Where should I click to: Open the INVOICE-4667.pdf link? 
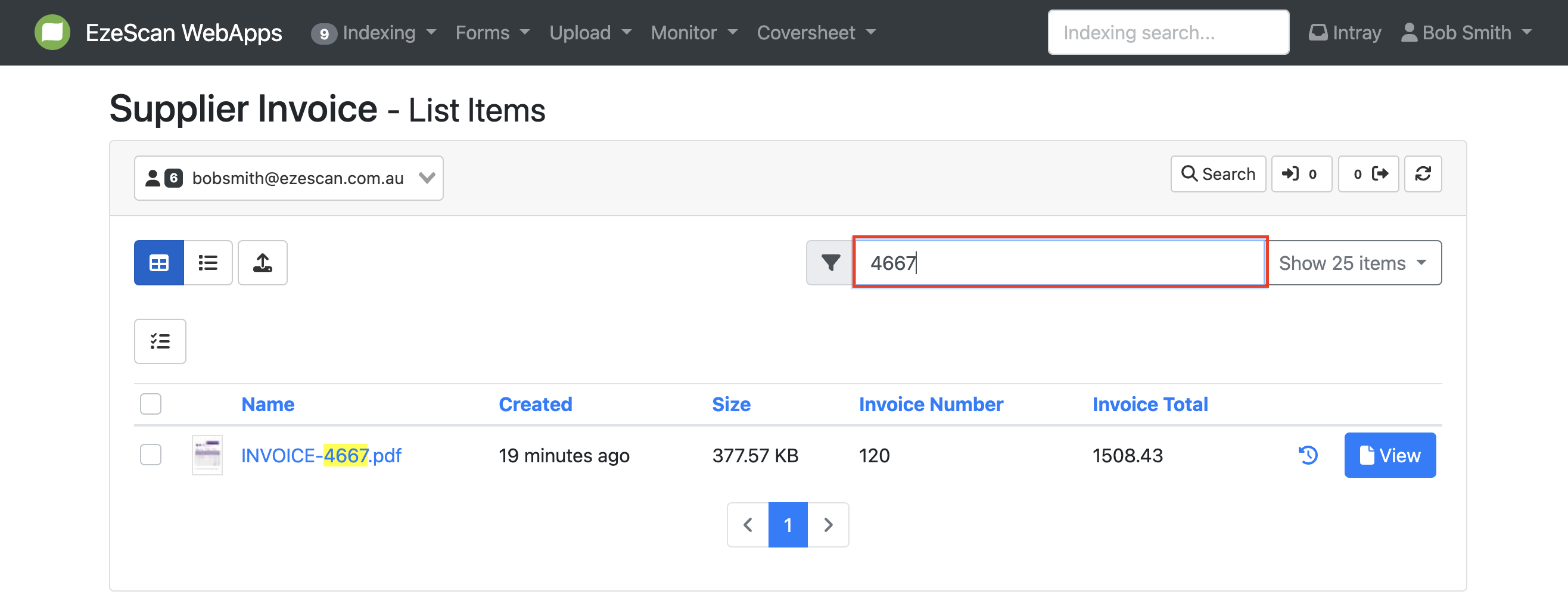(321, 455)
